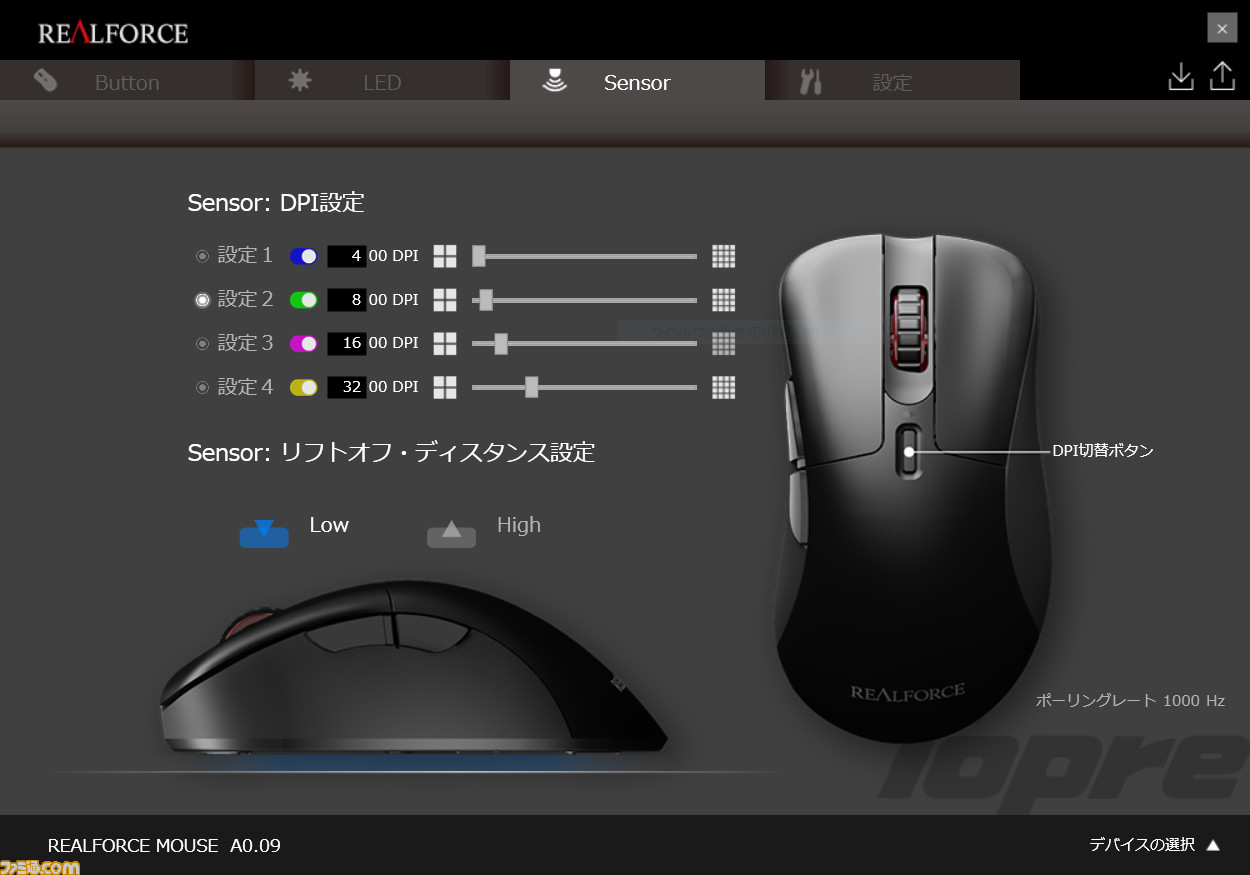Toggle the yellow switch for 設定 4
This screenshot has height=875, width=1250.
click(x=303, y=387)
